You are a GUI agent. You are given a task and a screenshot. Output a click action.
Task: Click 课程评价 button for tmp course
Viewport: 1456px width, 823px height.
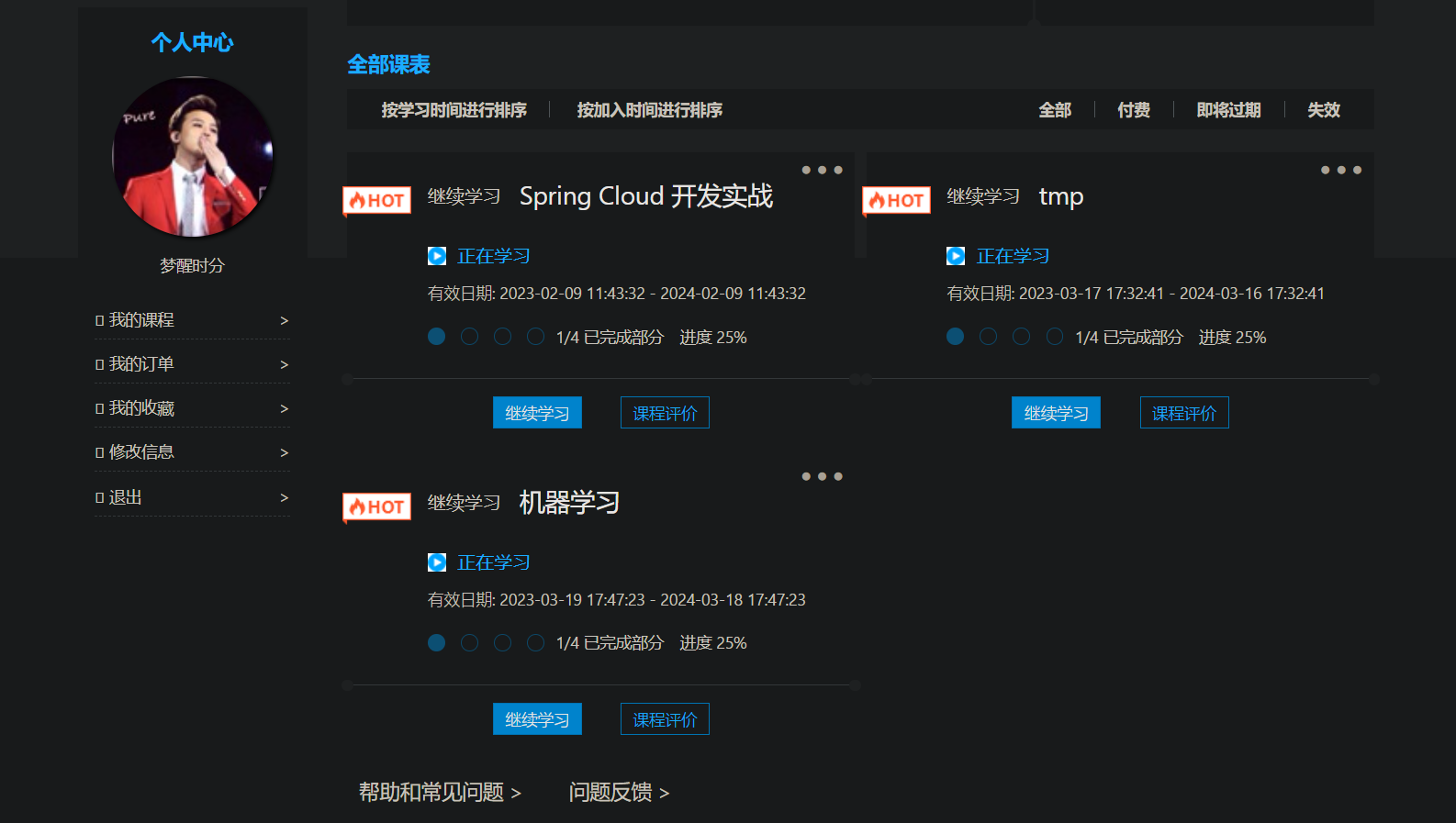click(1184, 413)
